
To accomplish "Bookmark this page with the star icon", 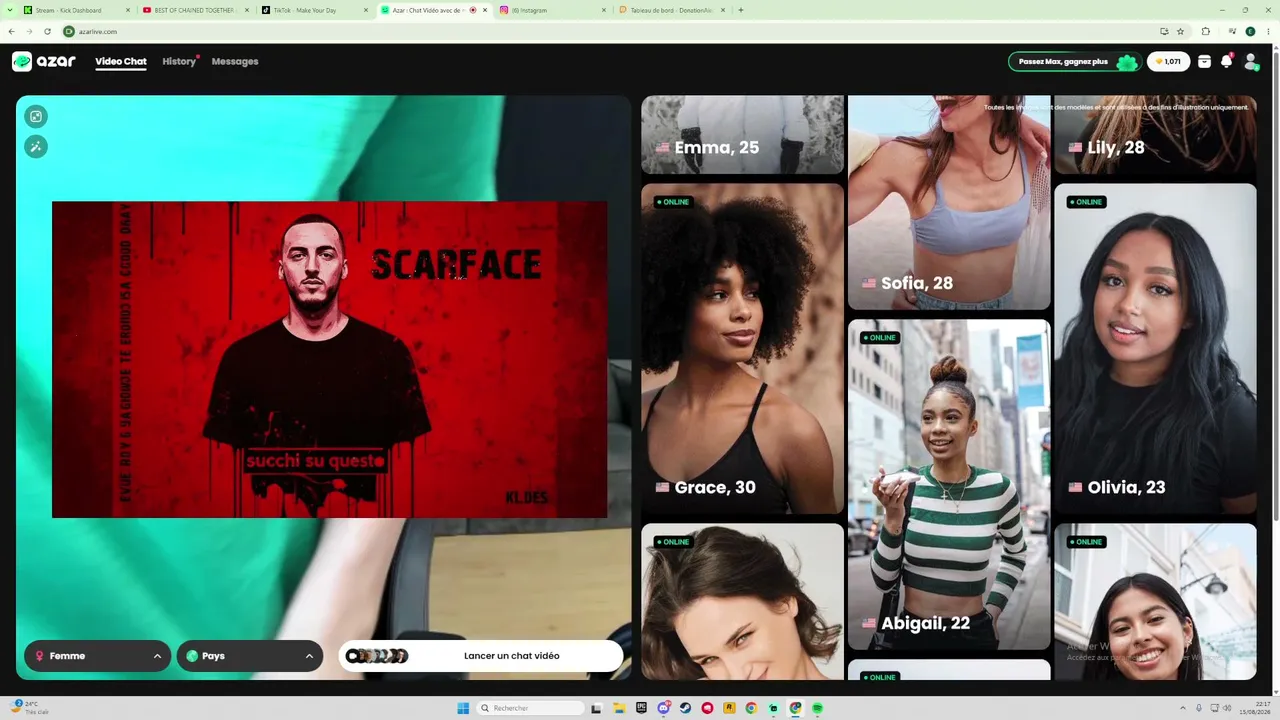I will coord(1180,32).
